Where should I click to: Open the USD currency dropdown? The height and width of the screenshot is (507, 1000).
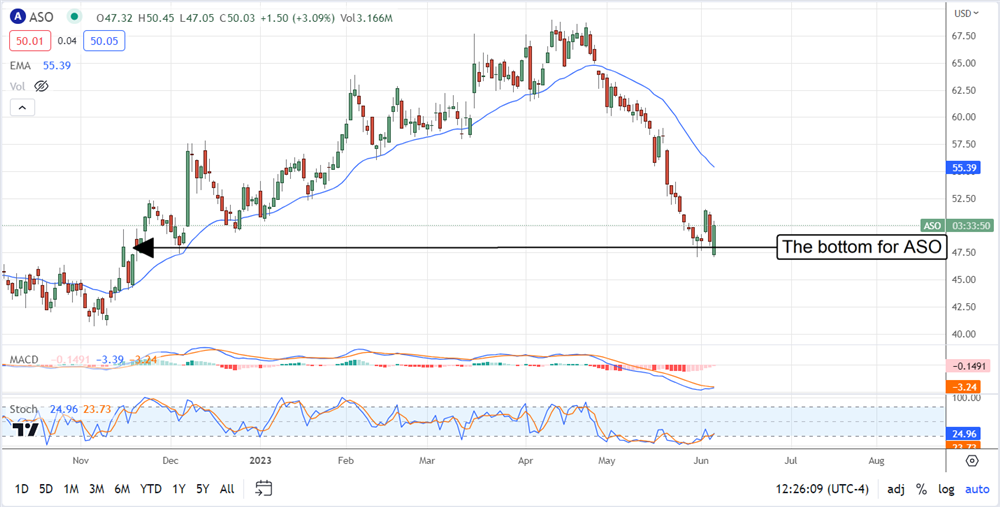[966, 13]
